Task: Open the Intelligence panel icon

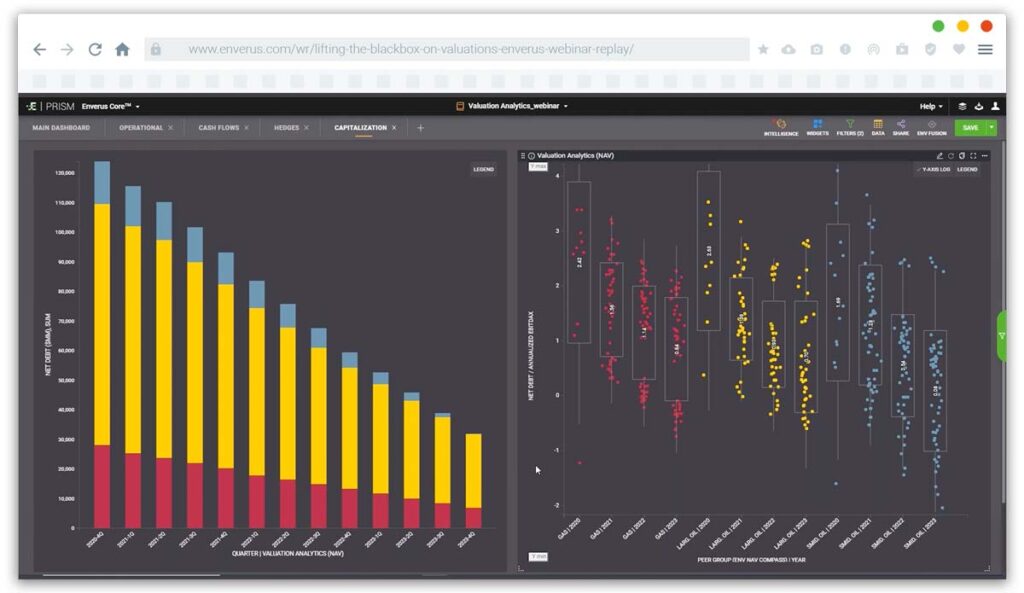Action: click(780, 123)
